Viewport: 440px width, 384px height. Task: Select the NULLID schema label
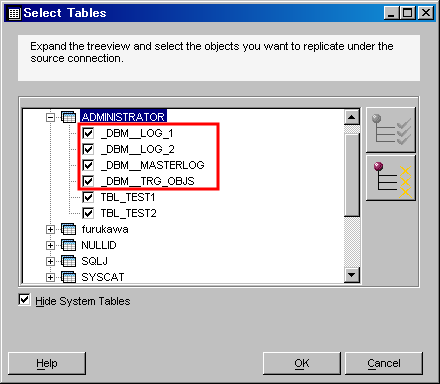pyautogui.click(x=99, y=245)
